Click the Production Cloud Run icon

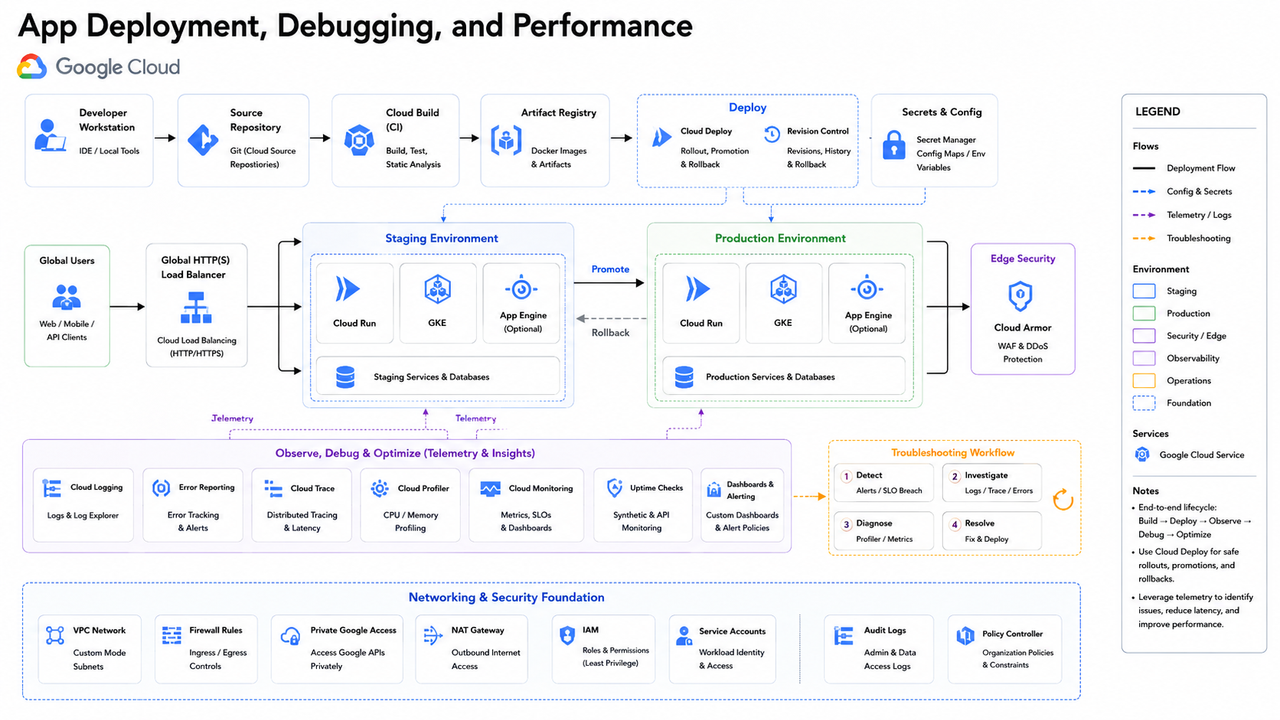pos(697,289)
